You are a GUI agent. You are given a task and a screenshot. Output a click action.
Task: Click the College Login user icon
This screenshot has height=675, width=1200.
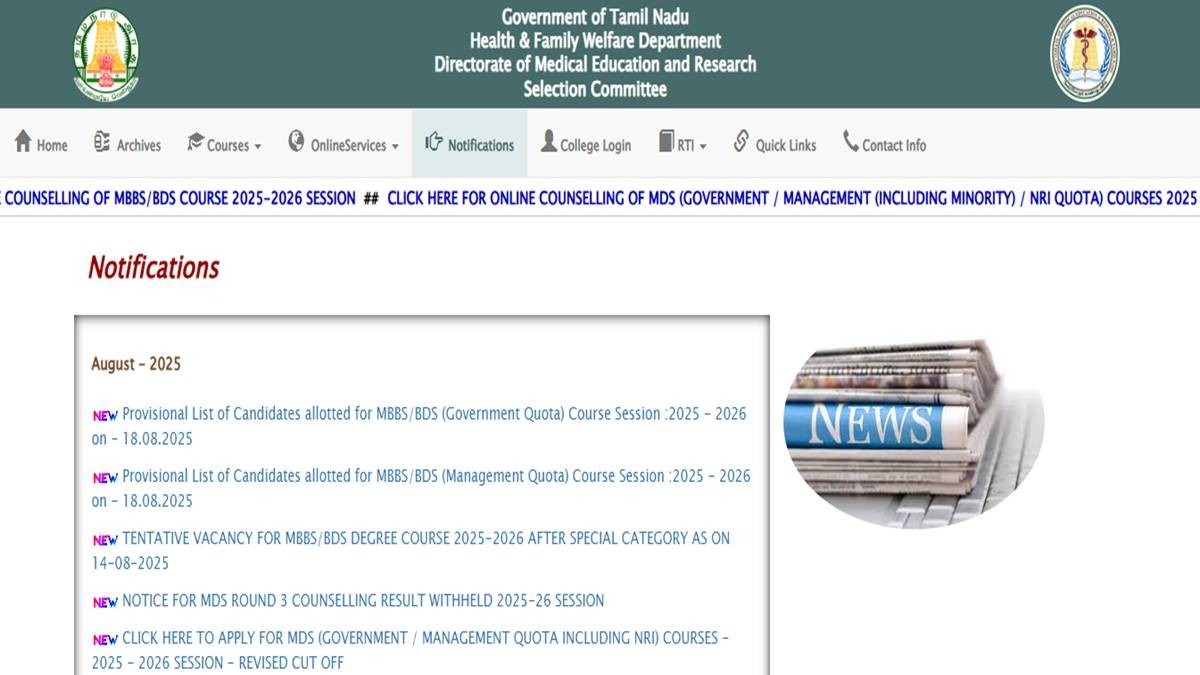(x=548, y=142)
